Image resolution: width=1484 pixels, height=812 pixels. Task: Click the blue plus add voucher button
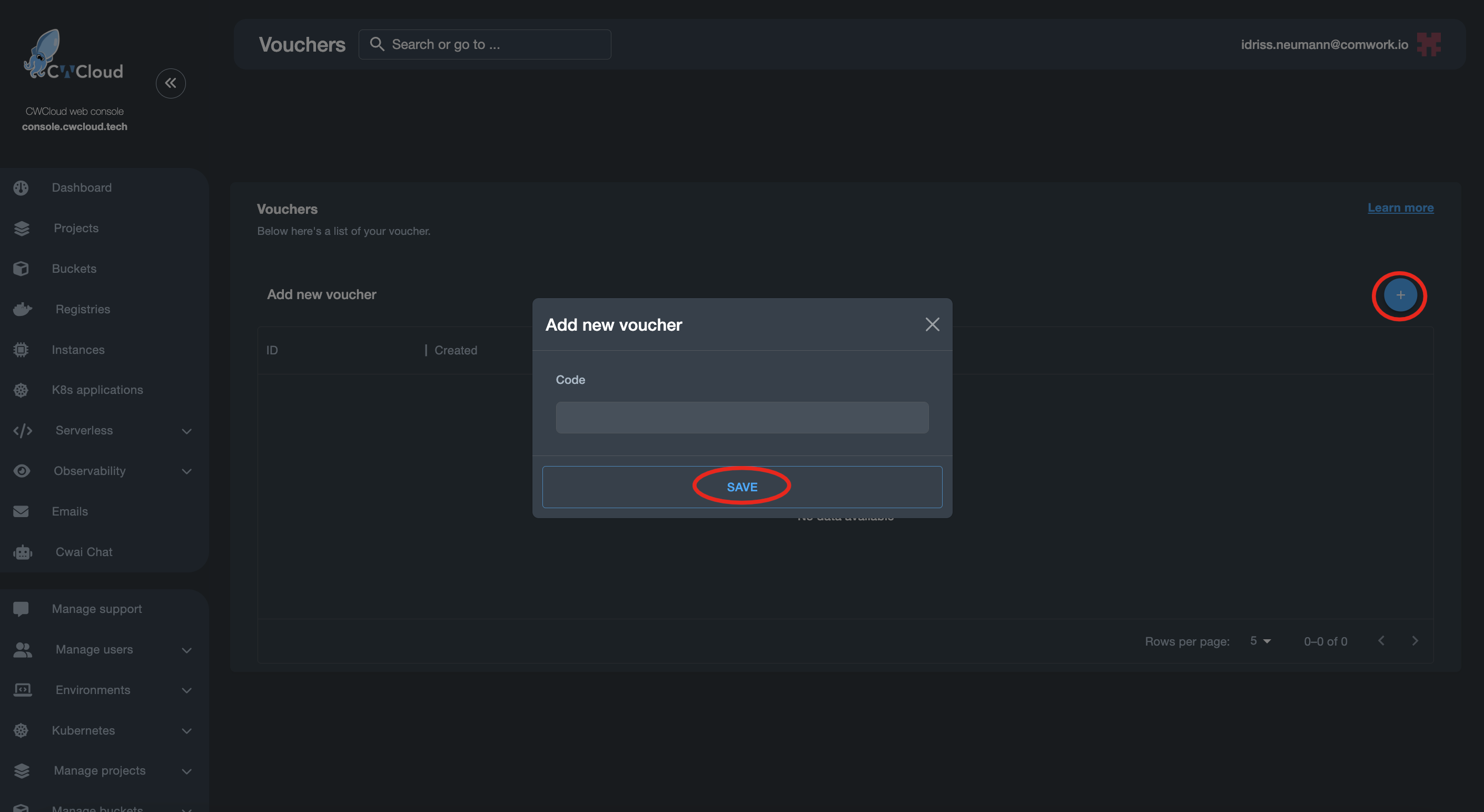[1400, 295]
